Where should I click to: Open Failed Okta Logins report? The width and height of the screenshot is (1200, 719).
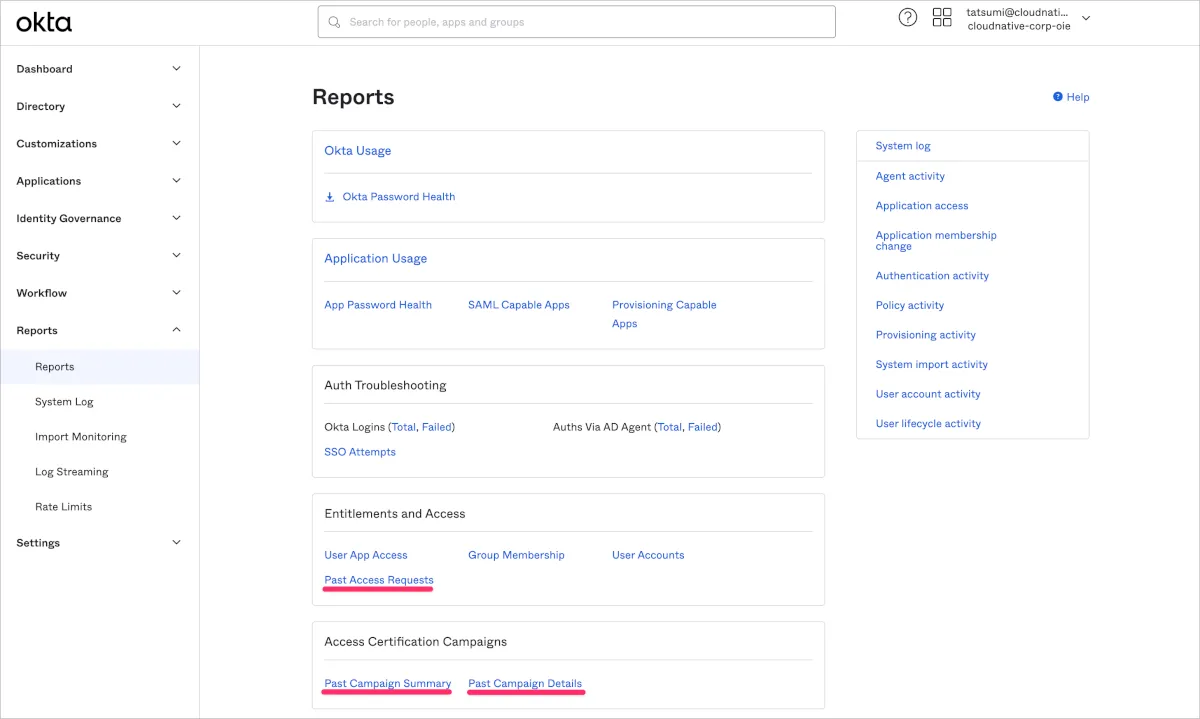[x=436, y=427]
